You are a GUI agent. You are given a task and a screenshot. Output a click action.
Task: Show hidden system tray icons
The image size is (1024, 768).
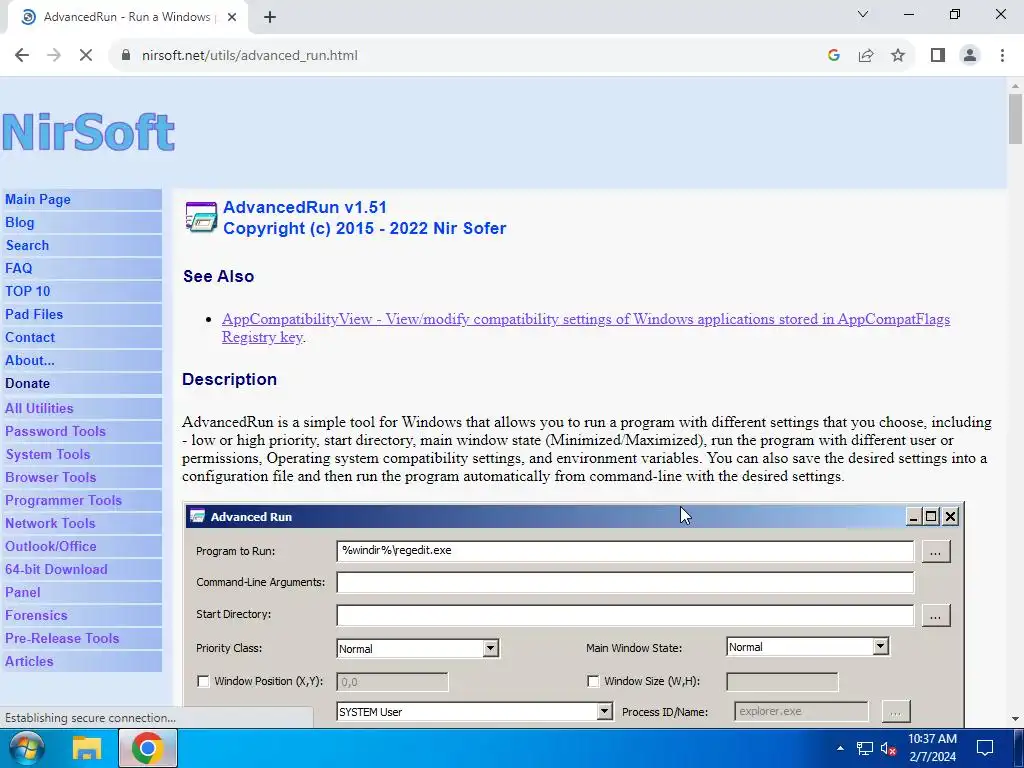coord(840,748)
